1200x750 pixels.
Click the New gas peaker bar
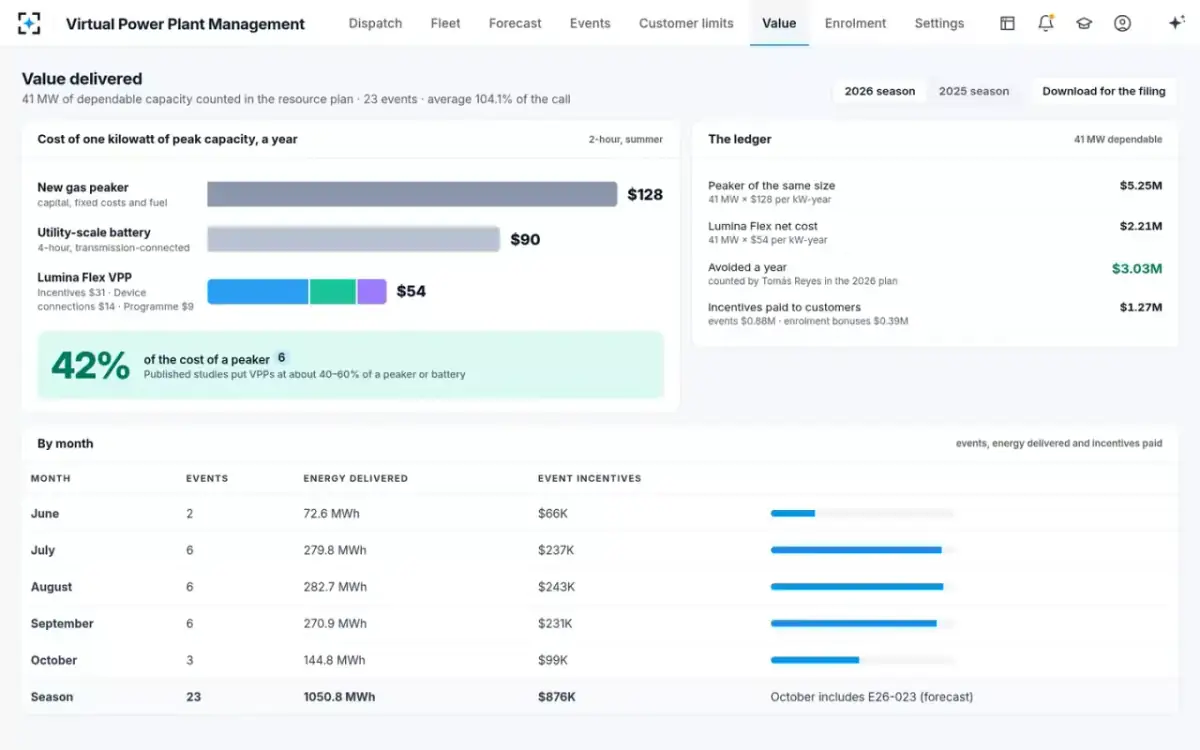[x=412, y=194]
